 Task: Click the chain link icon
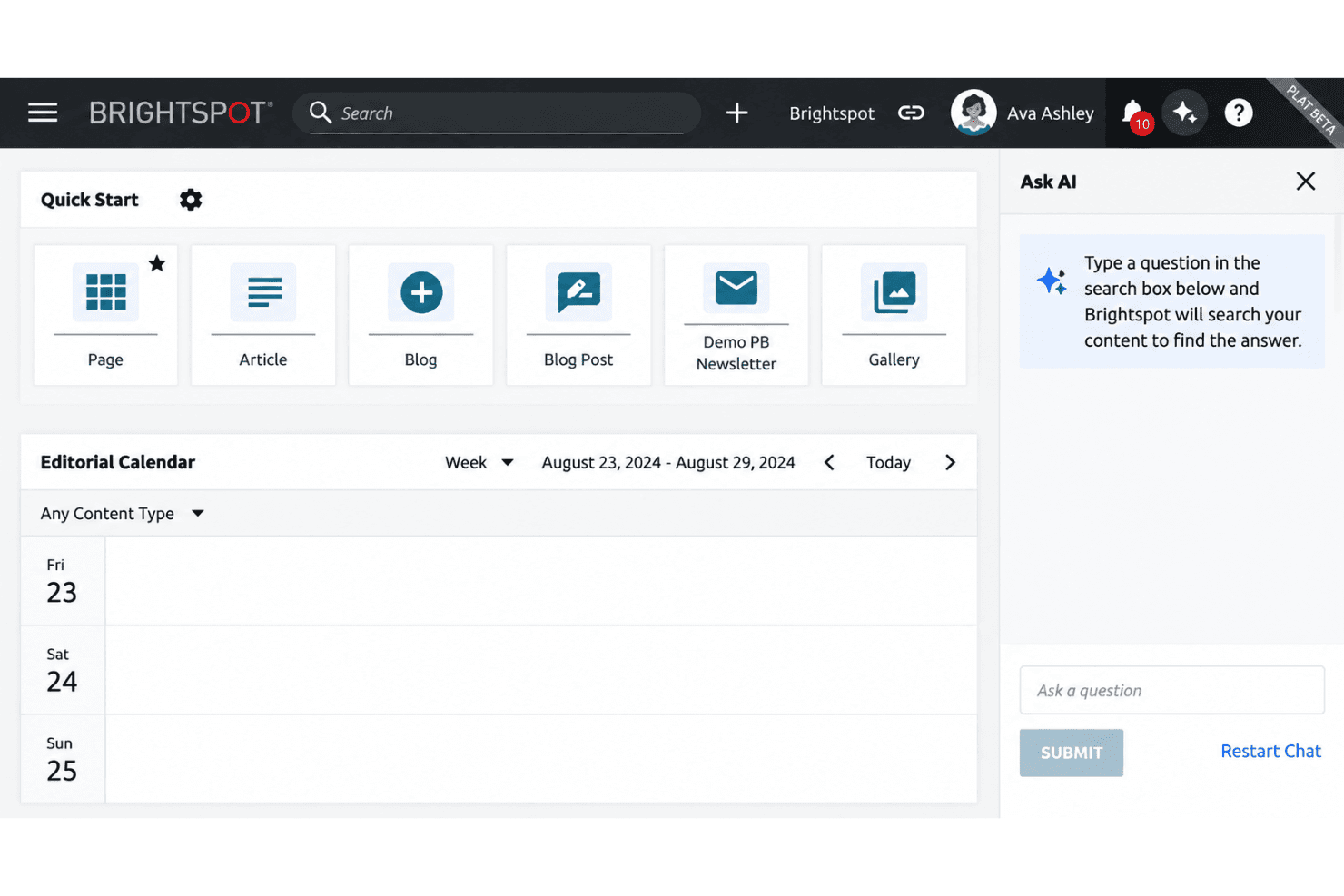coord(911,113)
